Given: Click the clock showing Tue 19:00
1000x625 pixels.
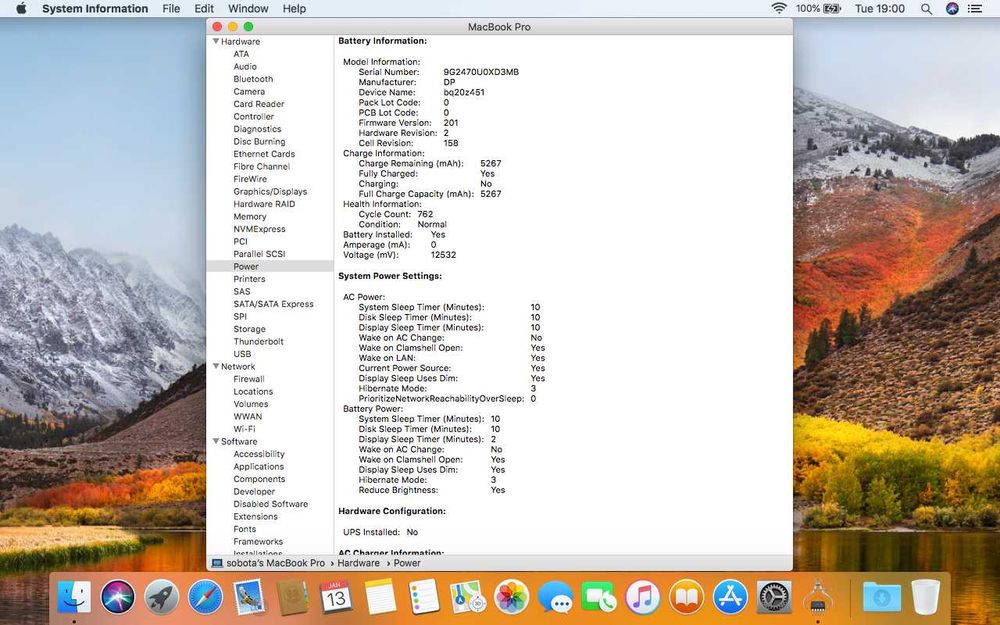Looking at the screenshot, I should (879, 8).
